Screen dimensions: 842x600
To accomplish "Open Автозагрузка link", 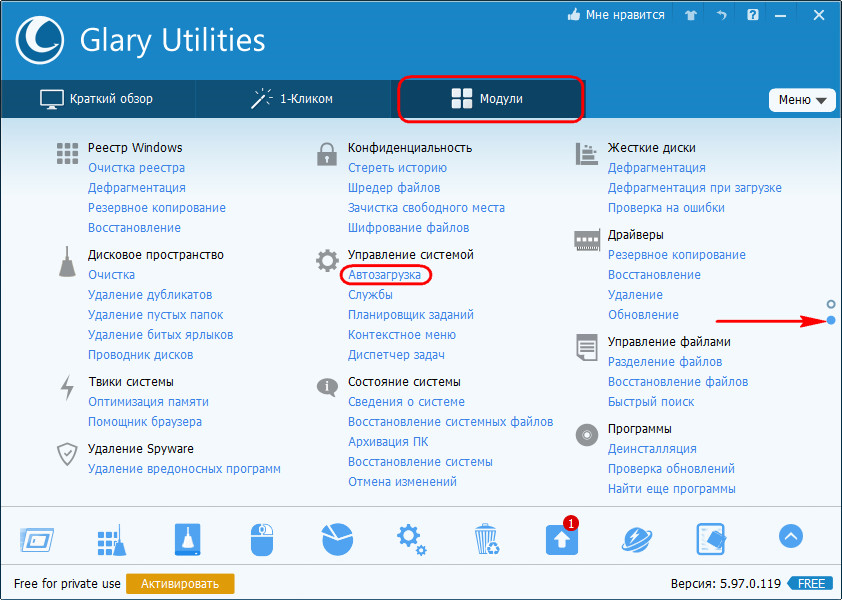I will click(384, 275).
